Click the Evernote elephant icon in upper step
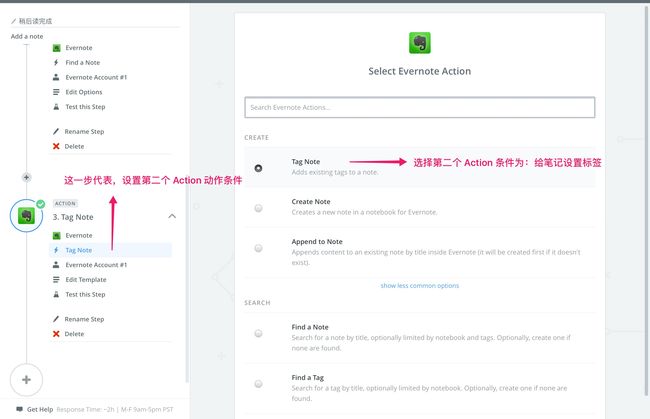Screen dimensions: 650x419 (x=56, y=48)
